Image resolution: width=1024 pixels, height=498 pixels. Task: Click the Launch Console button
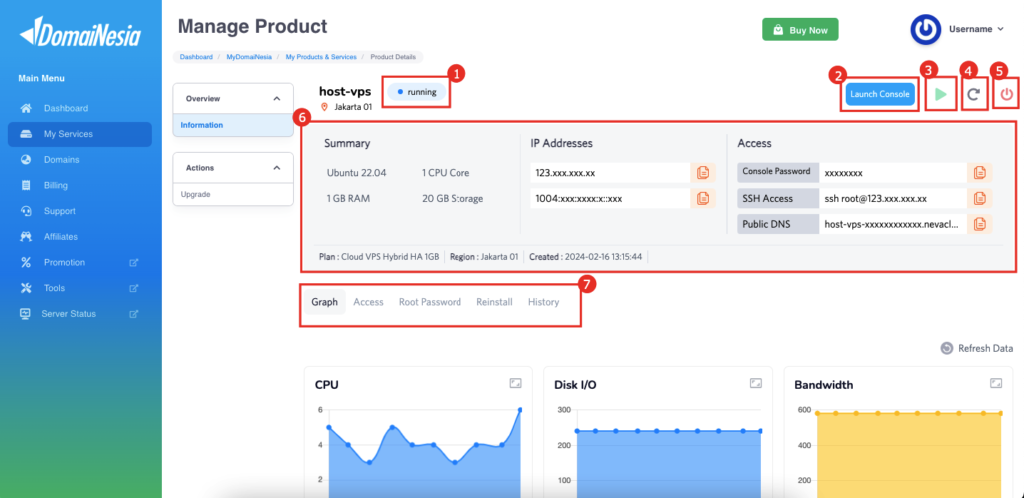[x=880, y=94]
